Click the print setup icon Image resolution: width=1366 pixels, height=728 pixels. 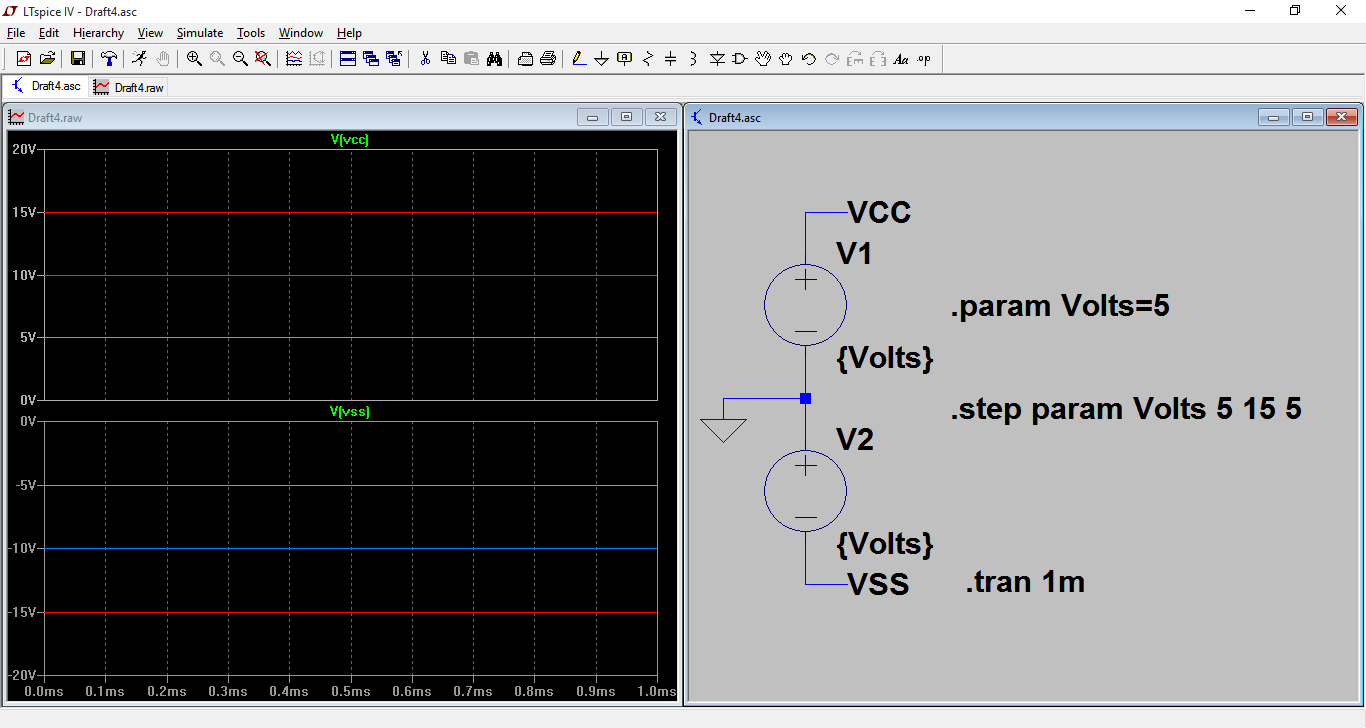click(525, 59)
